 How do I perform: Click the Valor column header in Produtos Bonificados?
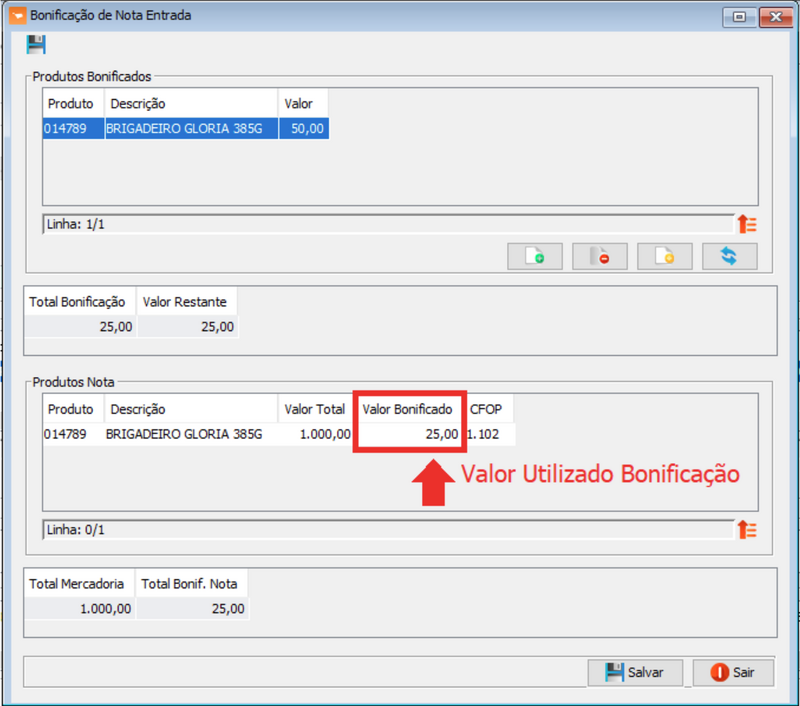coord(302,104)
